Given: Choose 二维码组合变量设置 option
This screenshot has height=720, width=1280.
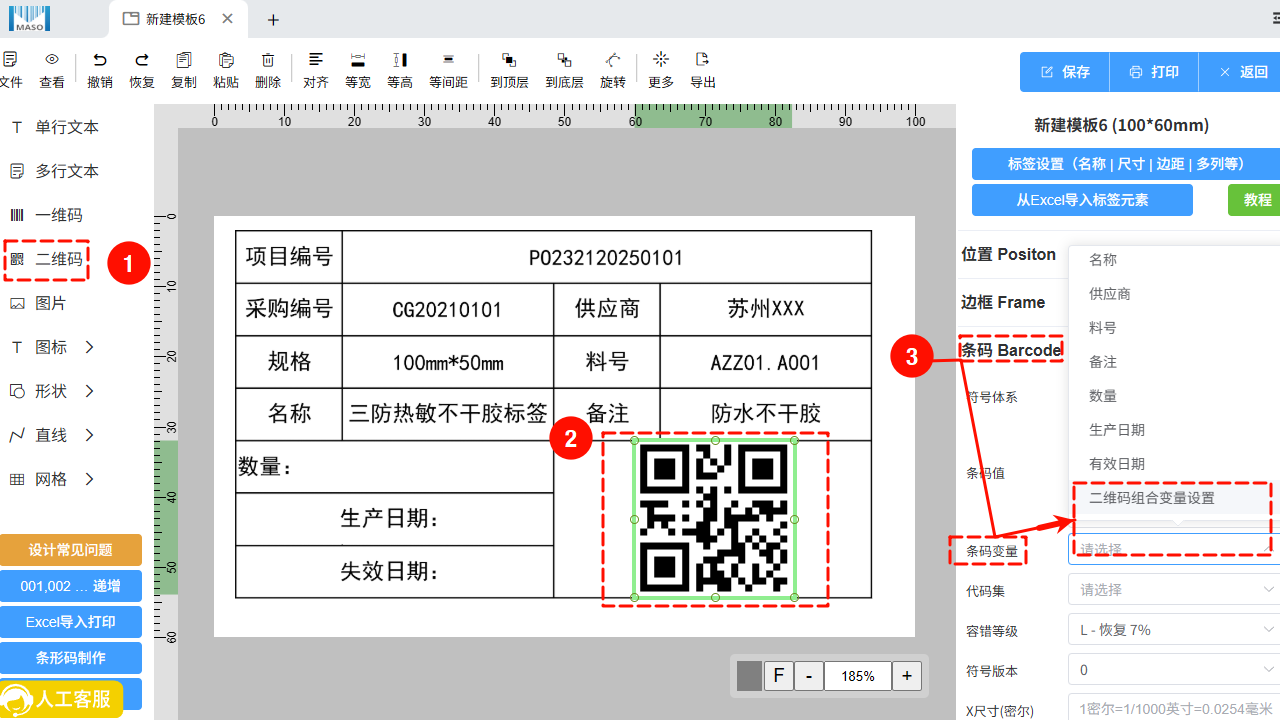Looking at the screenshot, I should pyautogui.click(x=1174, y=498).
